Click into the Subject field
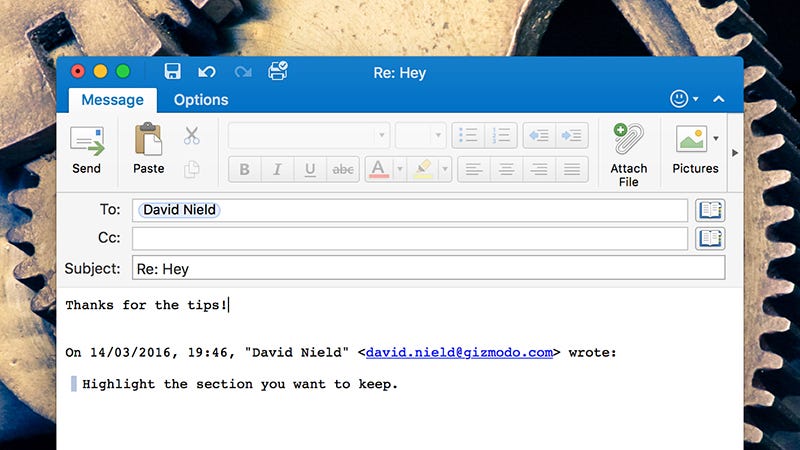The image size is (800, 450). pos(429,268)
